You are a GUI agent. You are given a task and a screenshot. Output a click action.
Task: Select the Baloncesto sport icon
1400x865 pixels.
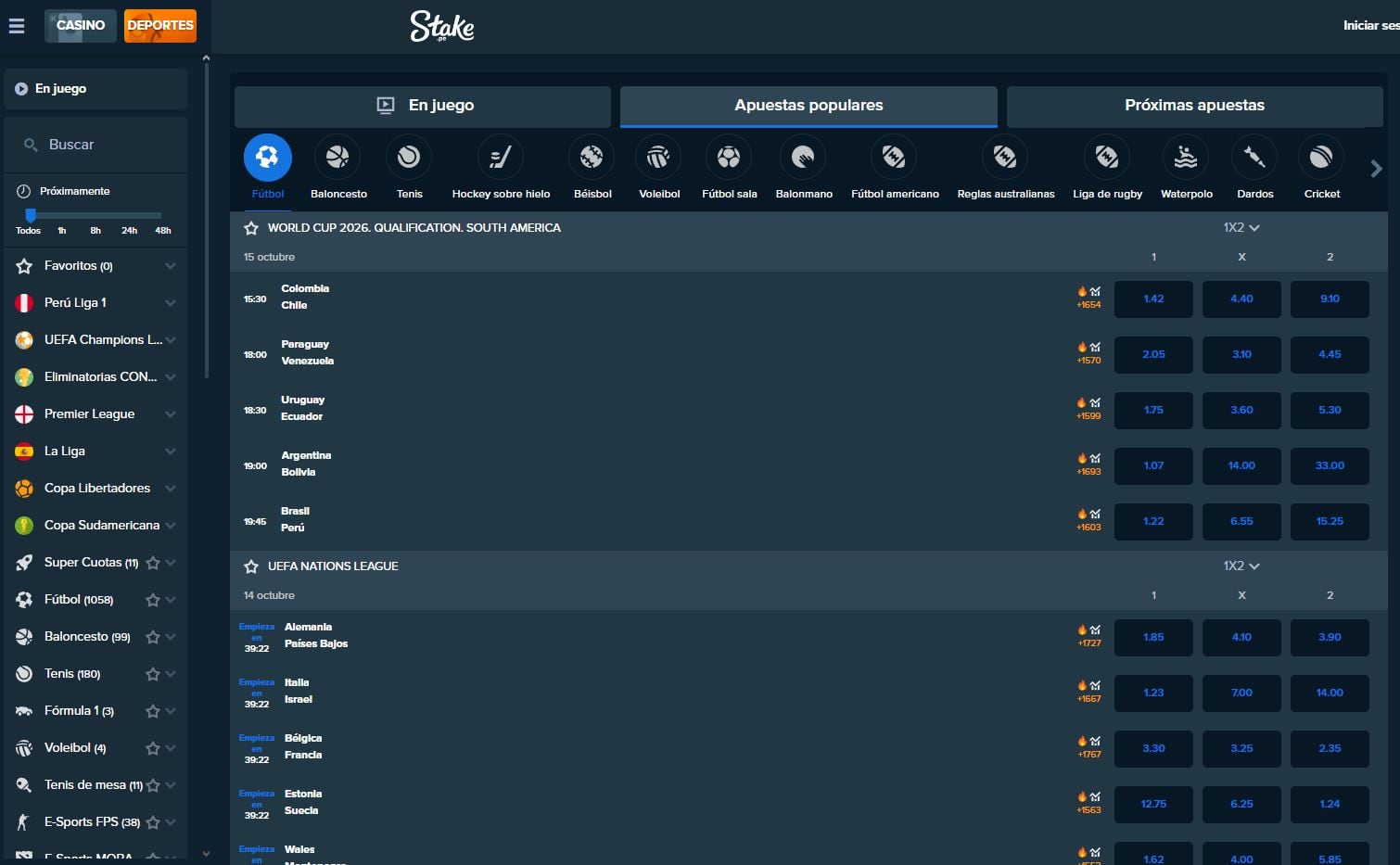point(337,158)
